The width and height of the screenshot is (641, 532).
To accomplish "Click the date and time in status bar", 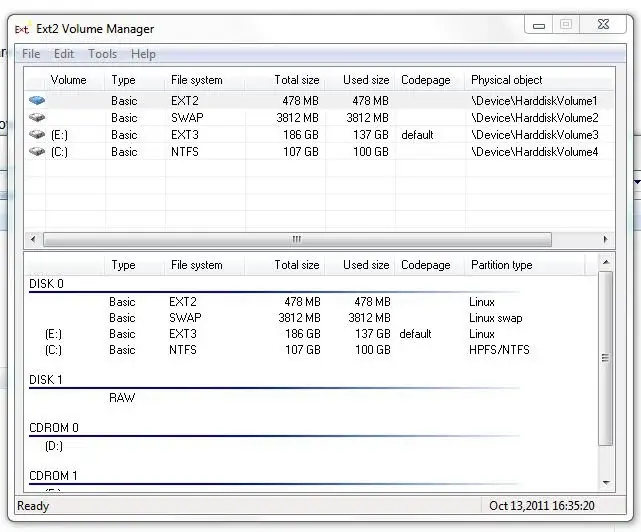I will [x=542, y=506].
